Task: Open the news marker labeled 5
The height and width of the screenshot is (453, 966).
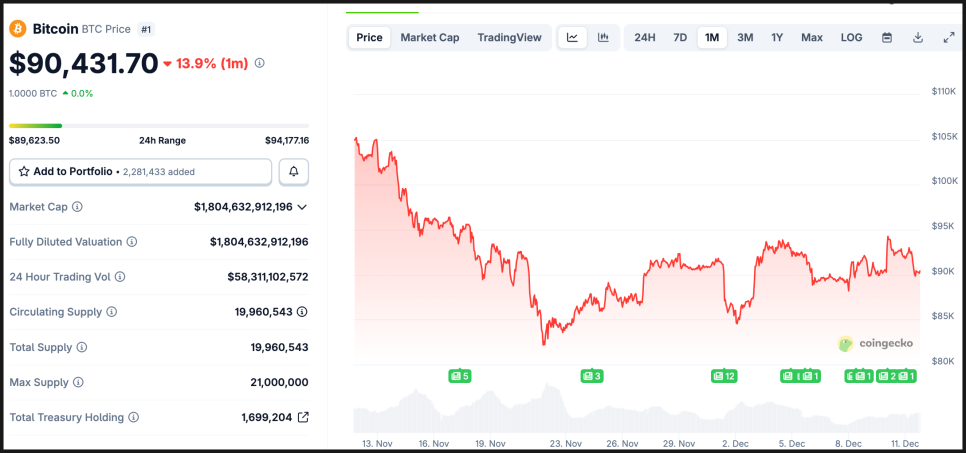Action: pyautogui.click(x=459, y=376)
